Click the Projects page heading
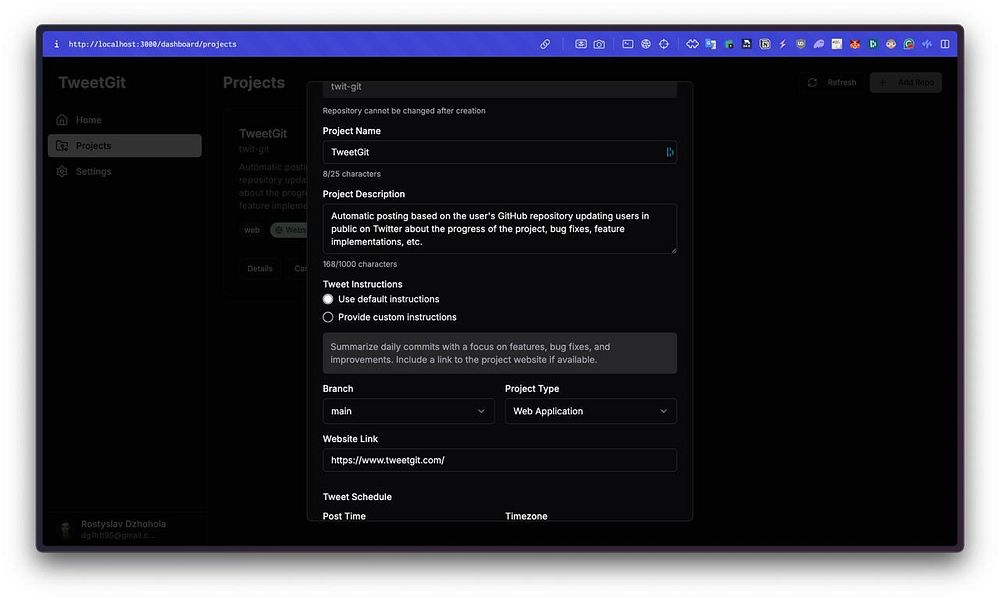 tap(254, 82)
